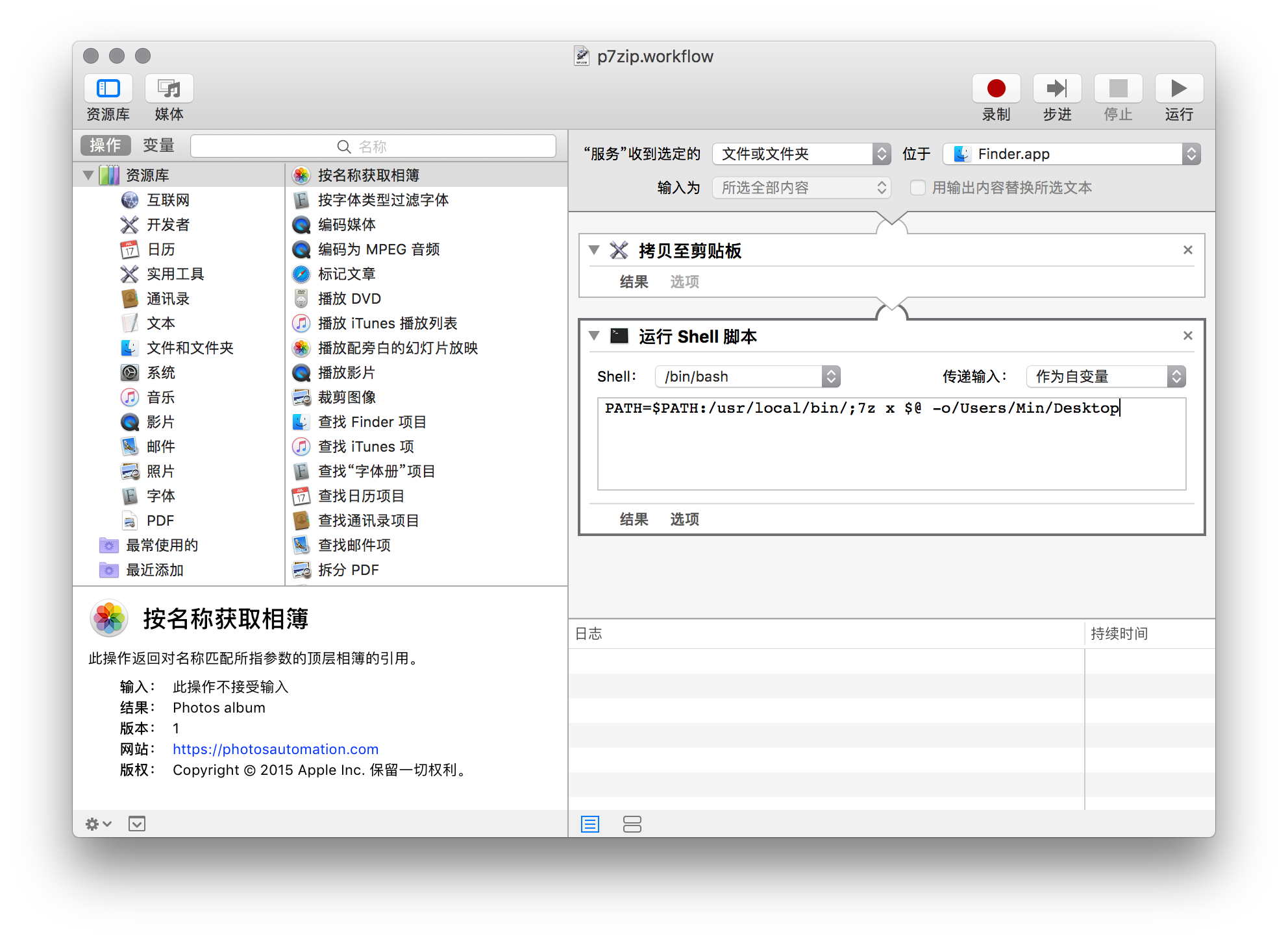Collapse the Run Shell Script action
The height and width of the screenshot is (941, 1288).
coord(593,336)
